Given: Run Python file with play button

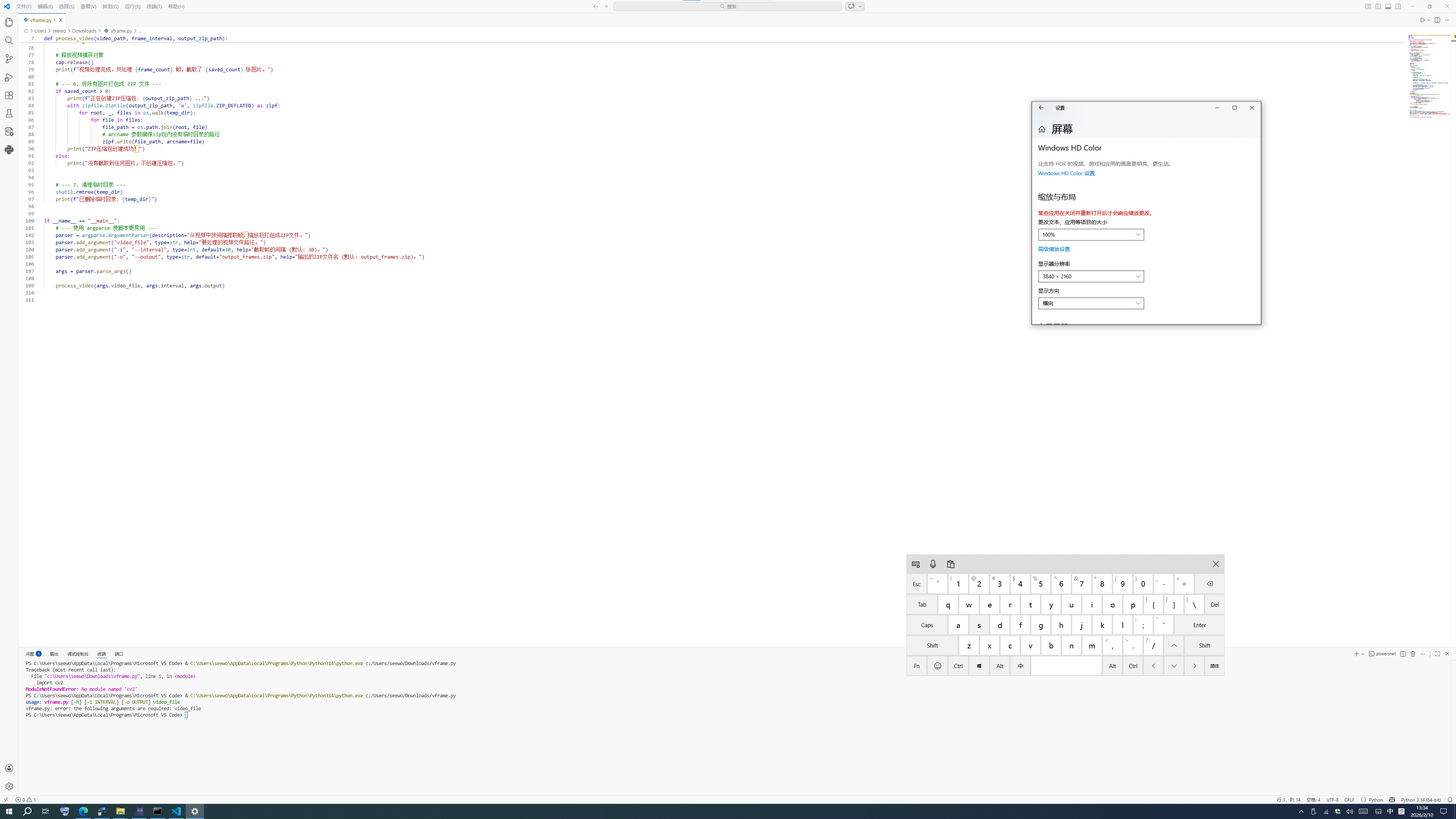Looking at the screenshot, I should click(x=1423, y=20).
